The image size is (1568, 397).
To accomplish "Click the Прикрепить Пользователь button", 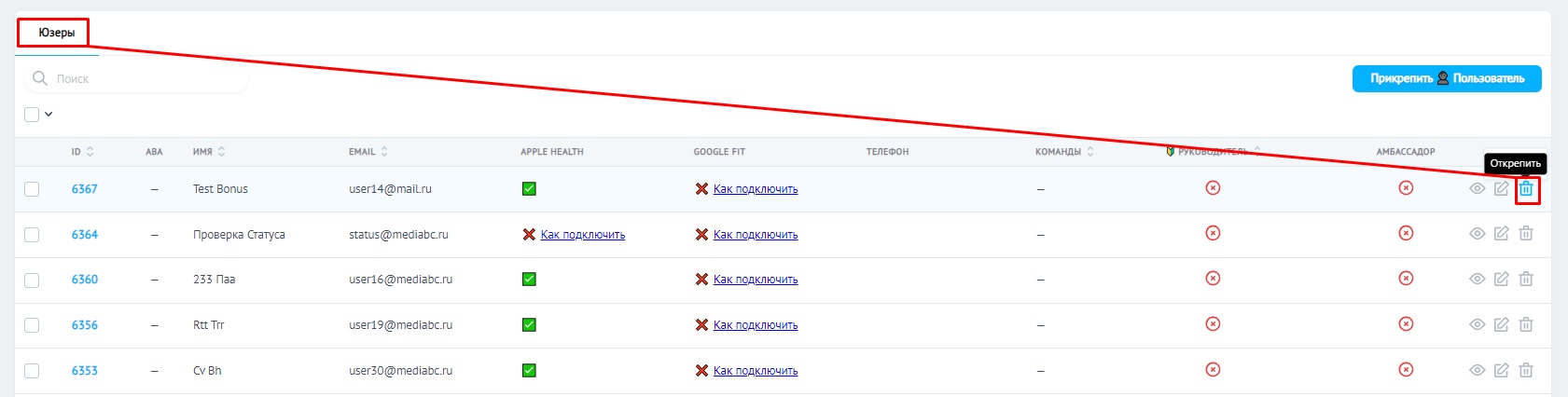I will click(x=1447, y=79).
